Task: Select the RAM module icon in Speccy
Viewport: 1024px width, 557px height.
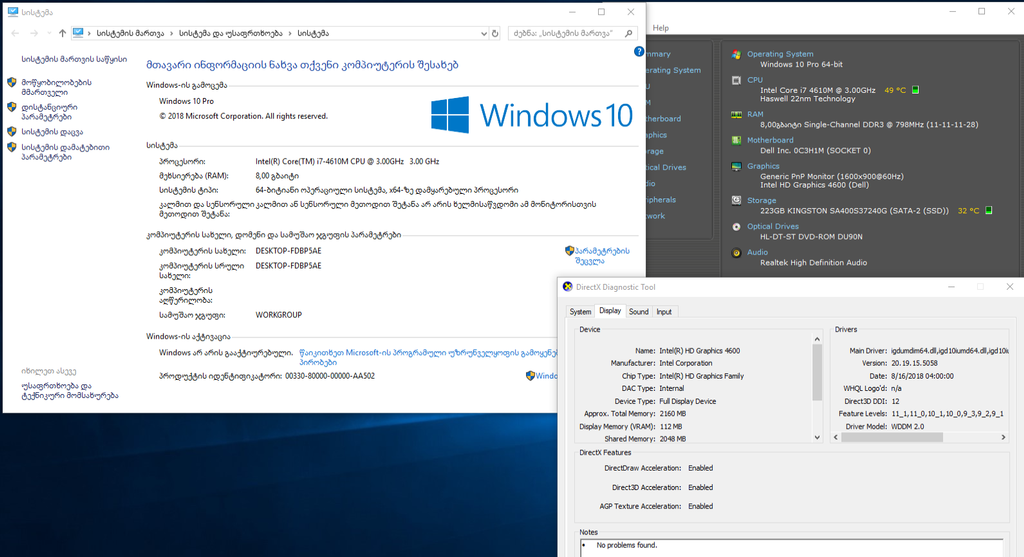Action: point(737,115)
